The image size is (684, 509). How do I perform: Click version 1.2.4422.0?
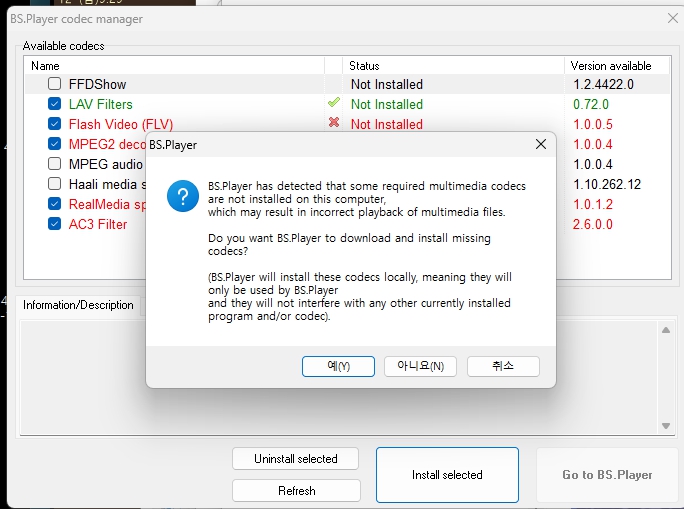(x=603, y=84)
